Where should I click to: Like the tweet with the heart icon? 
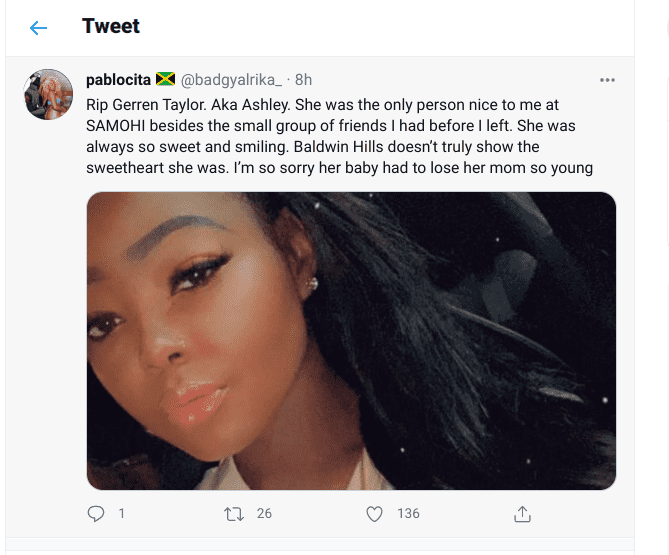374,513
